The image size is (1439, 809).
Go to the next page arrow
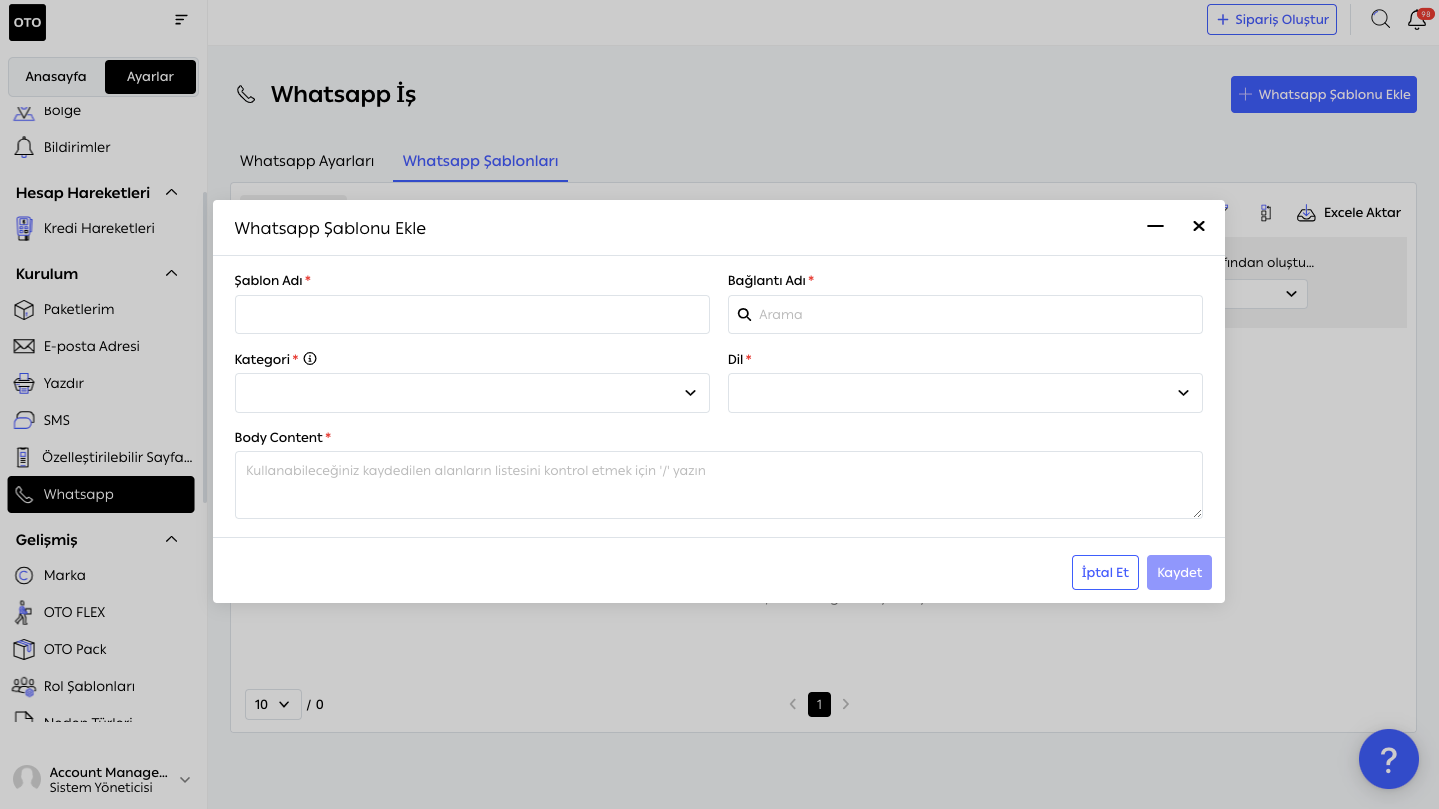846,704
